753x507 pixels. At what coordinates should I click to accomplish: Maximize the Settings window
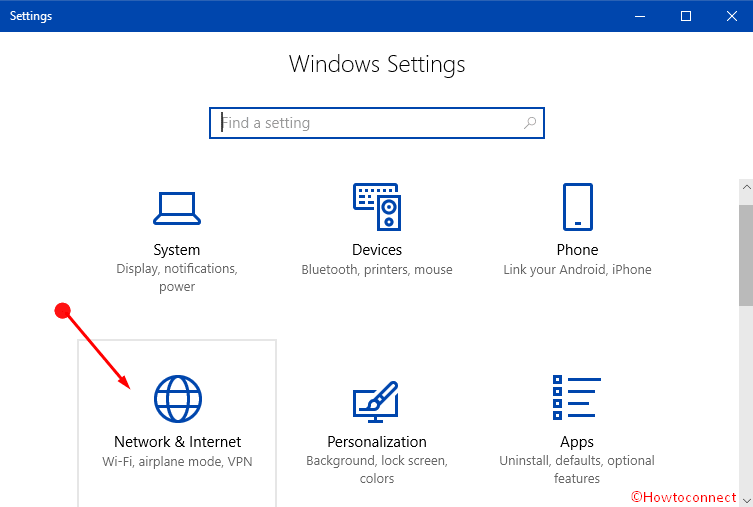(x=686, y=16)
